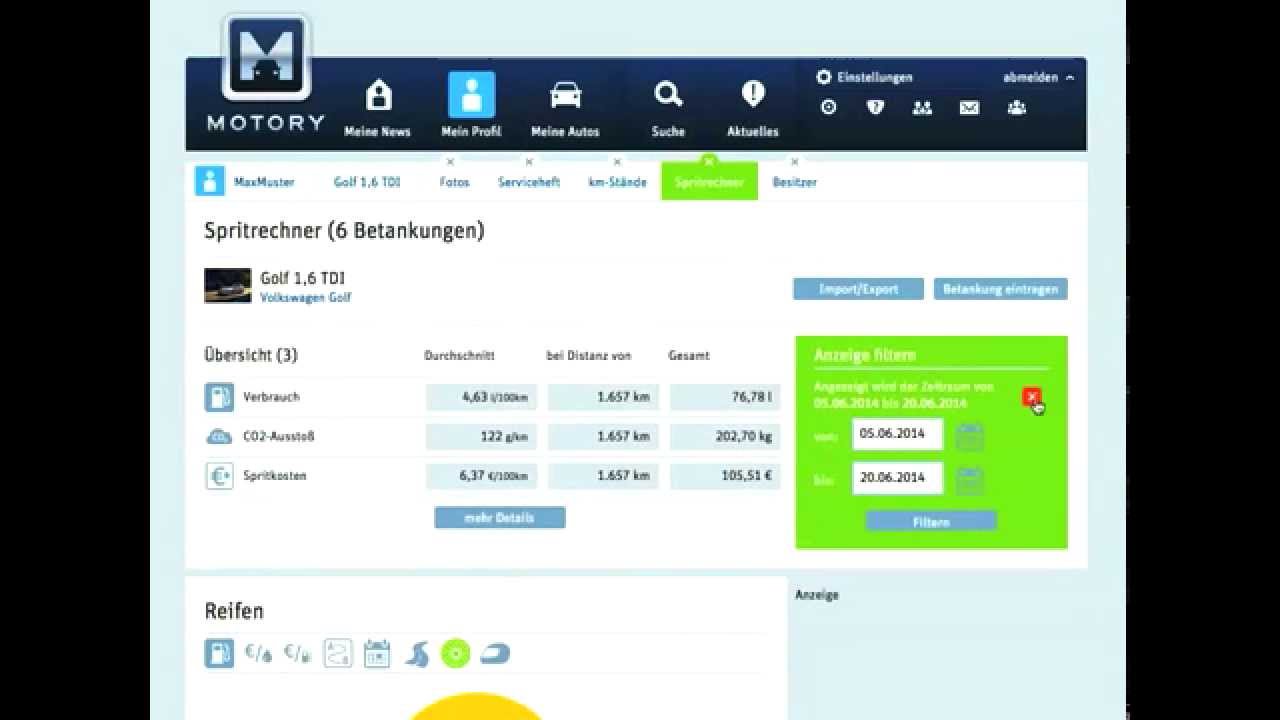Open Suche with the magnifier icon
Screen dimensions: 1280x720
[668, 108]
